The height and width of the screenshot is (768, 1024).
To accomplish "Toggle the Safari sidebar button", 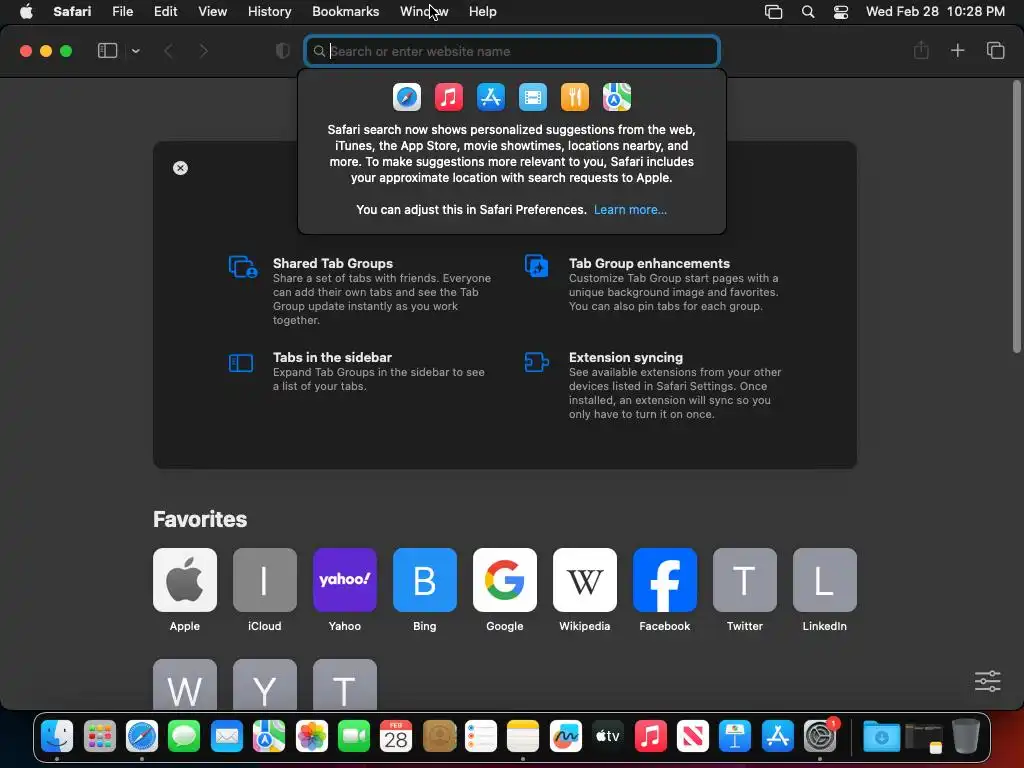I will [x=107, y=51].
